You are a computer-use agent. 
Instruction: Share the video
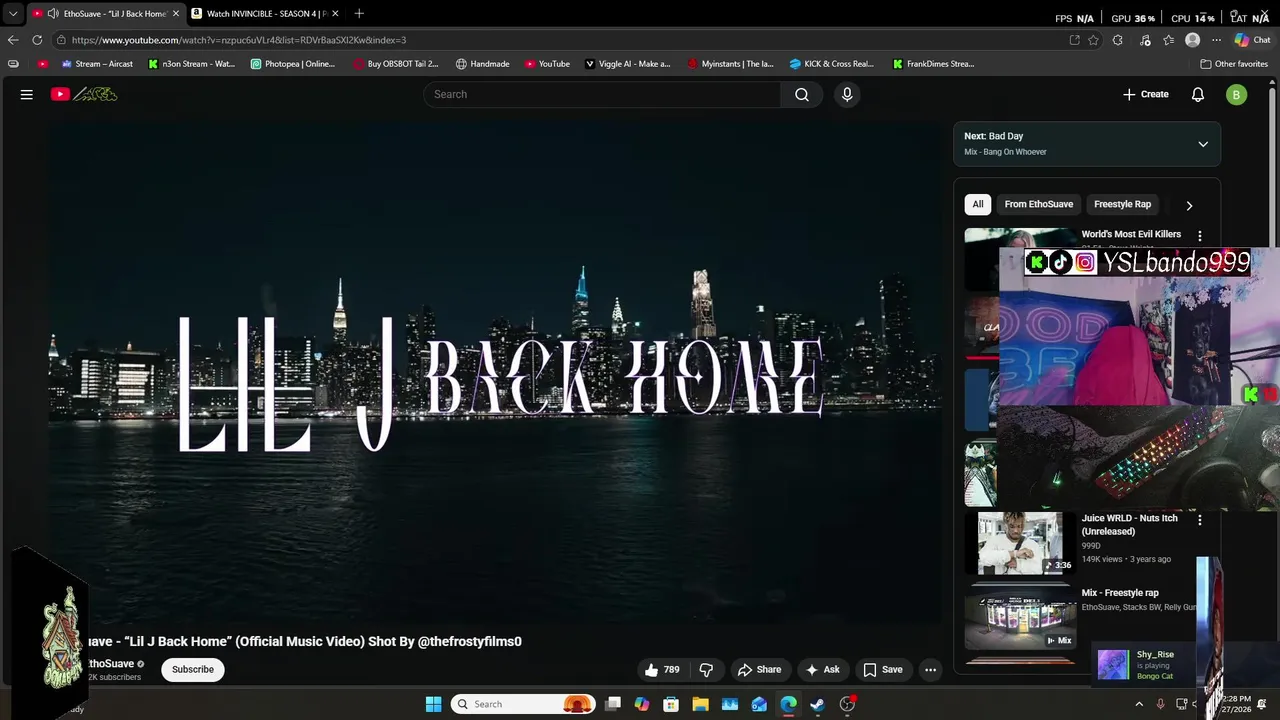(759, 670)
